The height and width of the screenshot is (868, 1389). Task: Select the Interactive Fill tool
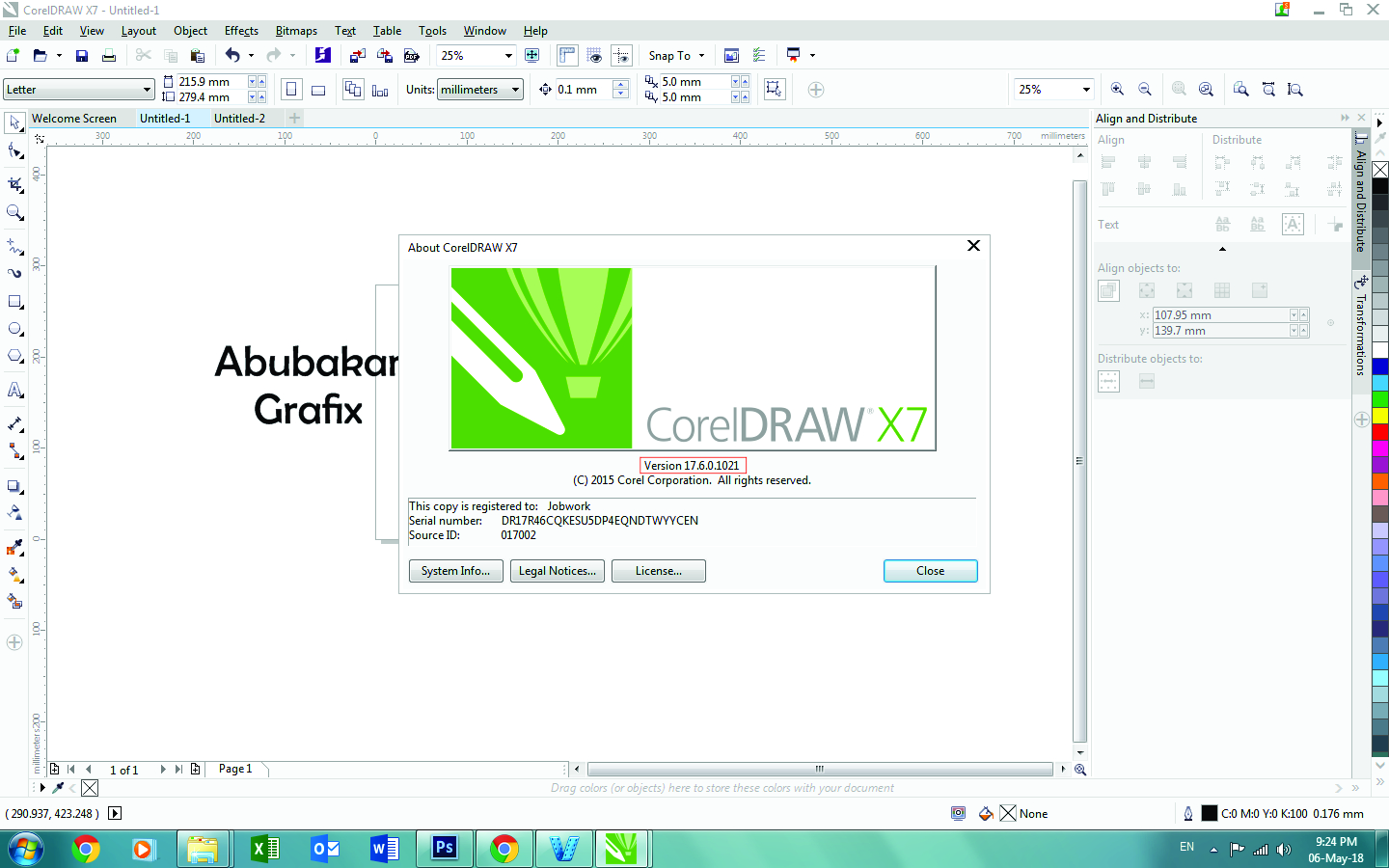(14, 574)
